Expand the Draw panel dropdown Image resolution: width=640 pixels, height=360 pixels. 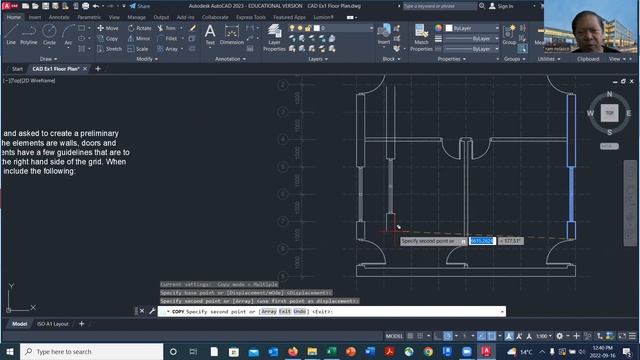click(48, 59)
